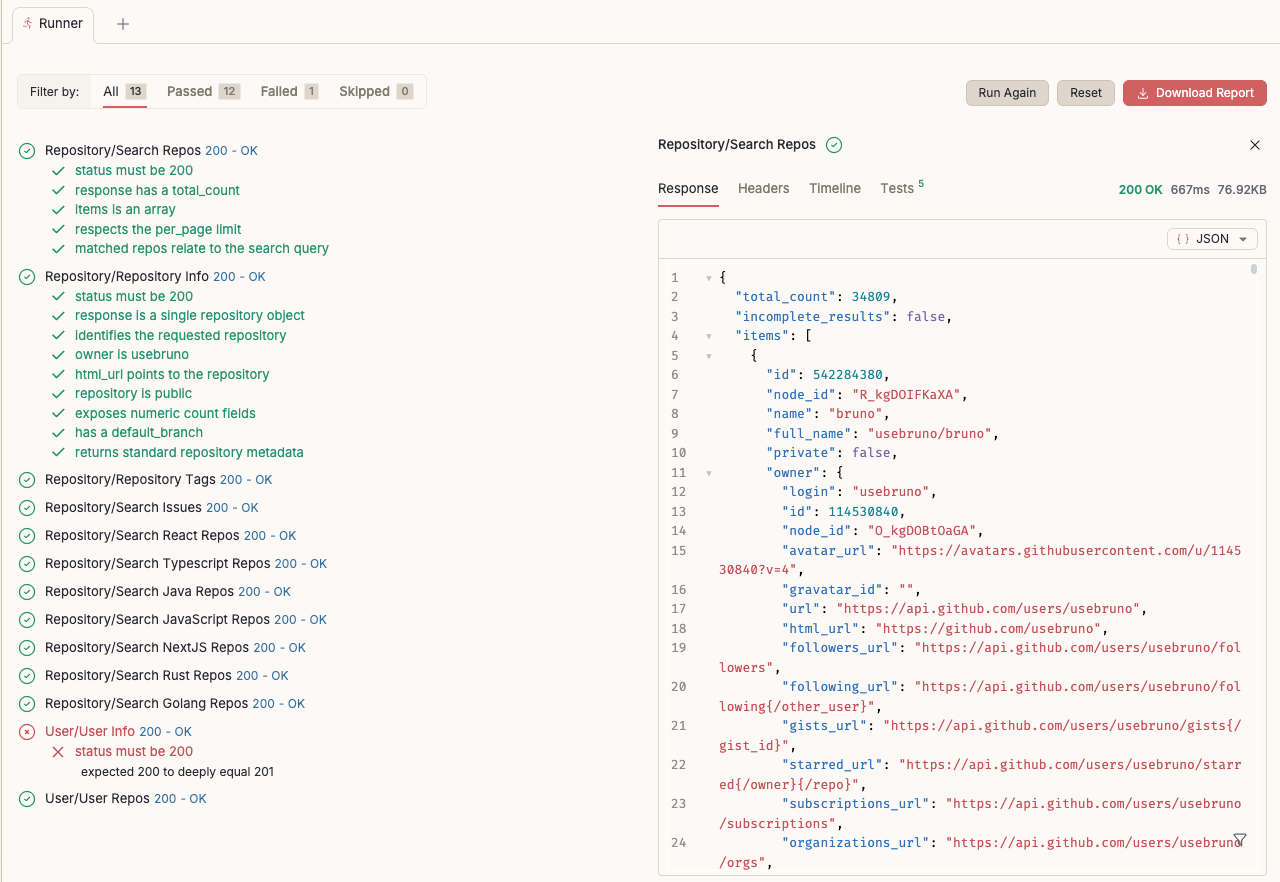The image size is (1280, 882).
Task: Click the runner icon in the Runner tab
Action: pyautogui.click(x=28, y=23)
